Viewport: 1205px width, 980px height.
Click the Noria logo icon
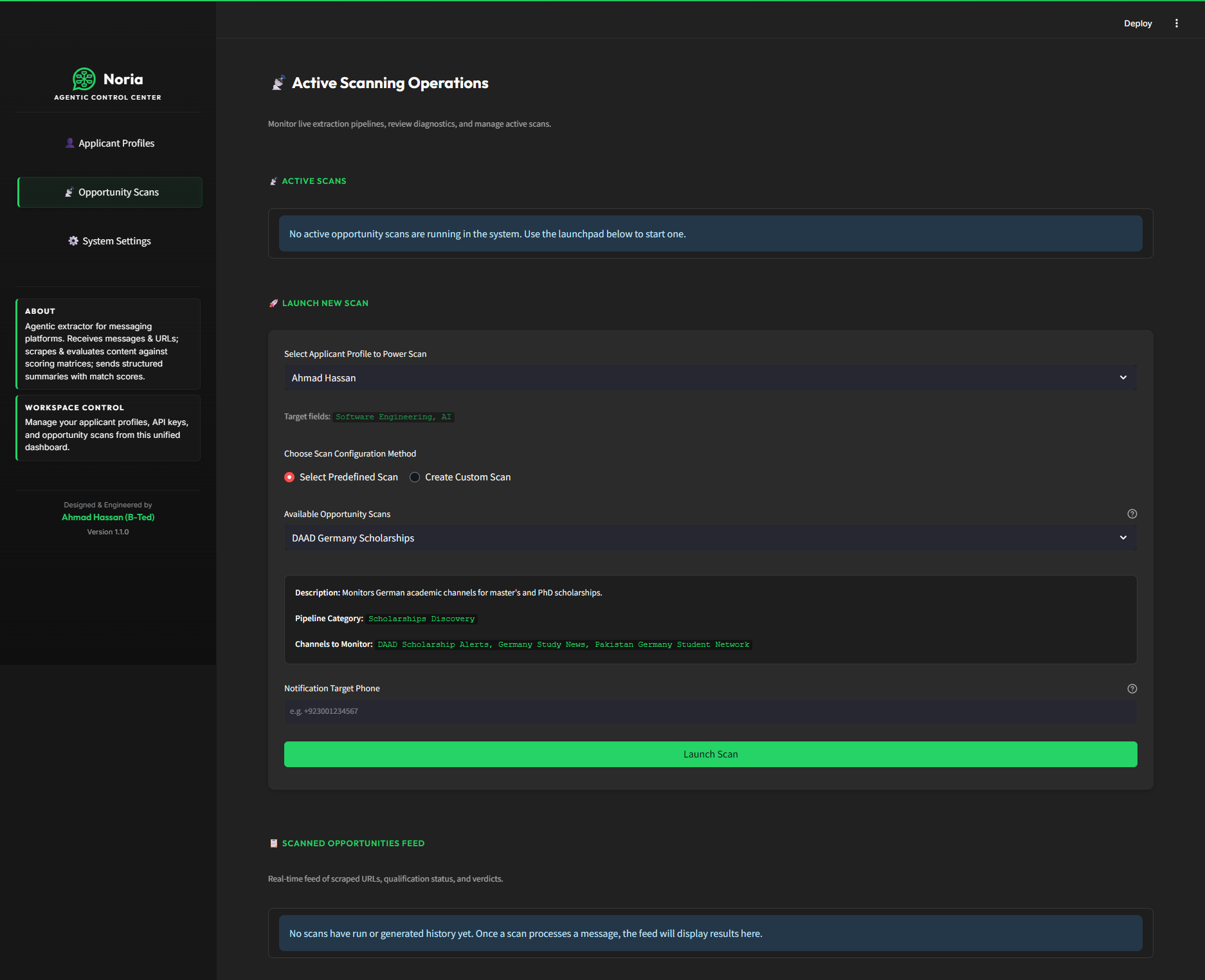coord(84,79)
